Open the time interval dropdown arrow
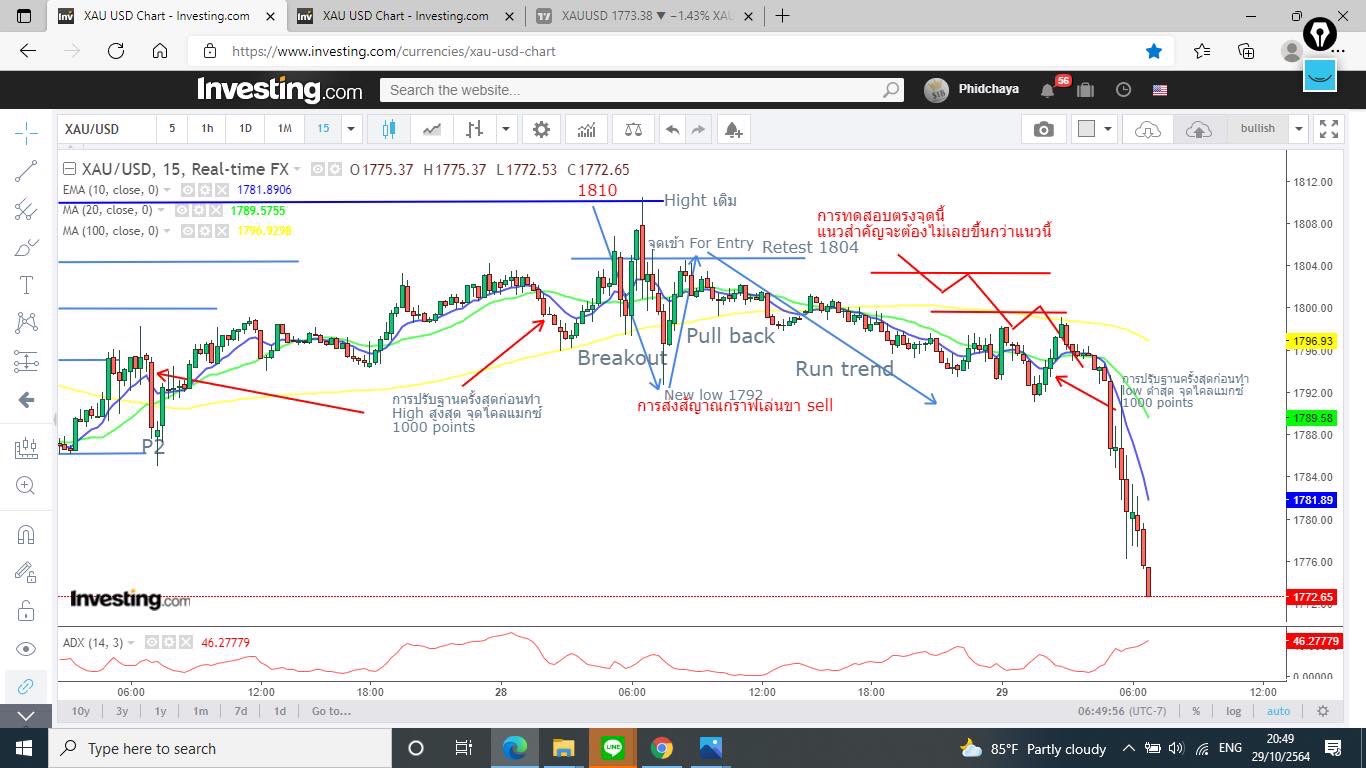1366x768 pixels. click(350, 129)
